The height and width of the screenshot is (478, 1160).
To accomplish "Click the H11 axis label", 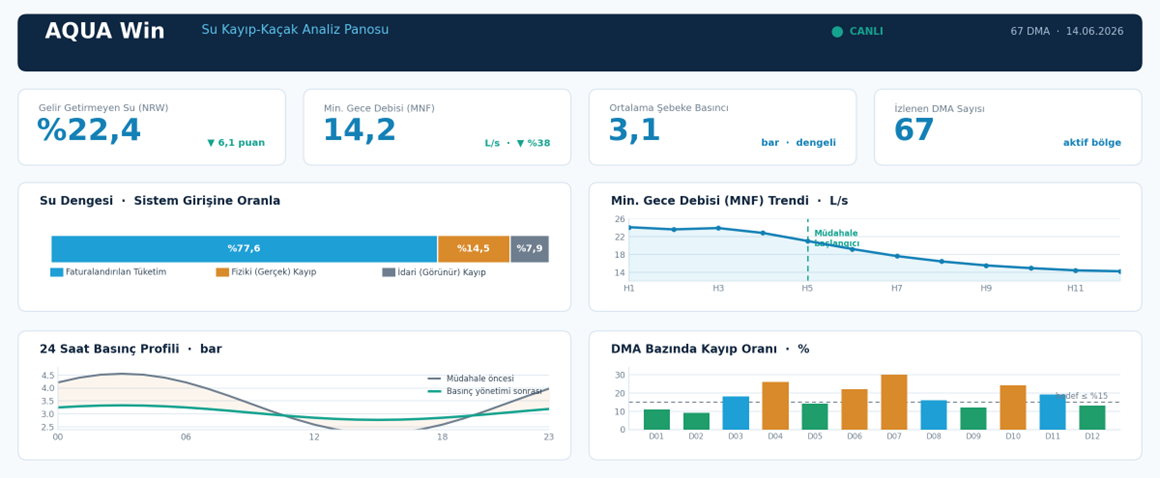I will point(1076,289).
